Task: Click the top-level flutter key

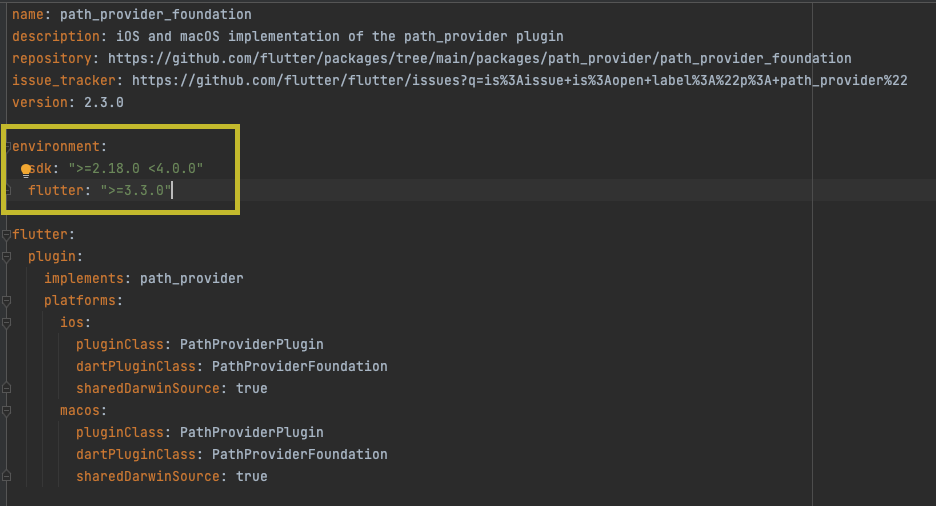Action: [x=39, y=235]
